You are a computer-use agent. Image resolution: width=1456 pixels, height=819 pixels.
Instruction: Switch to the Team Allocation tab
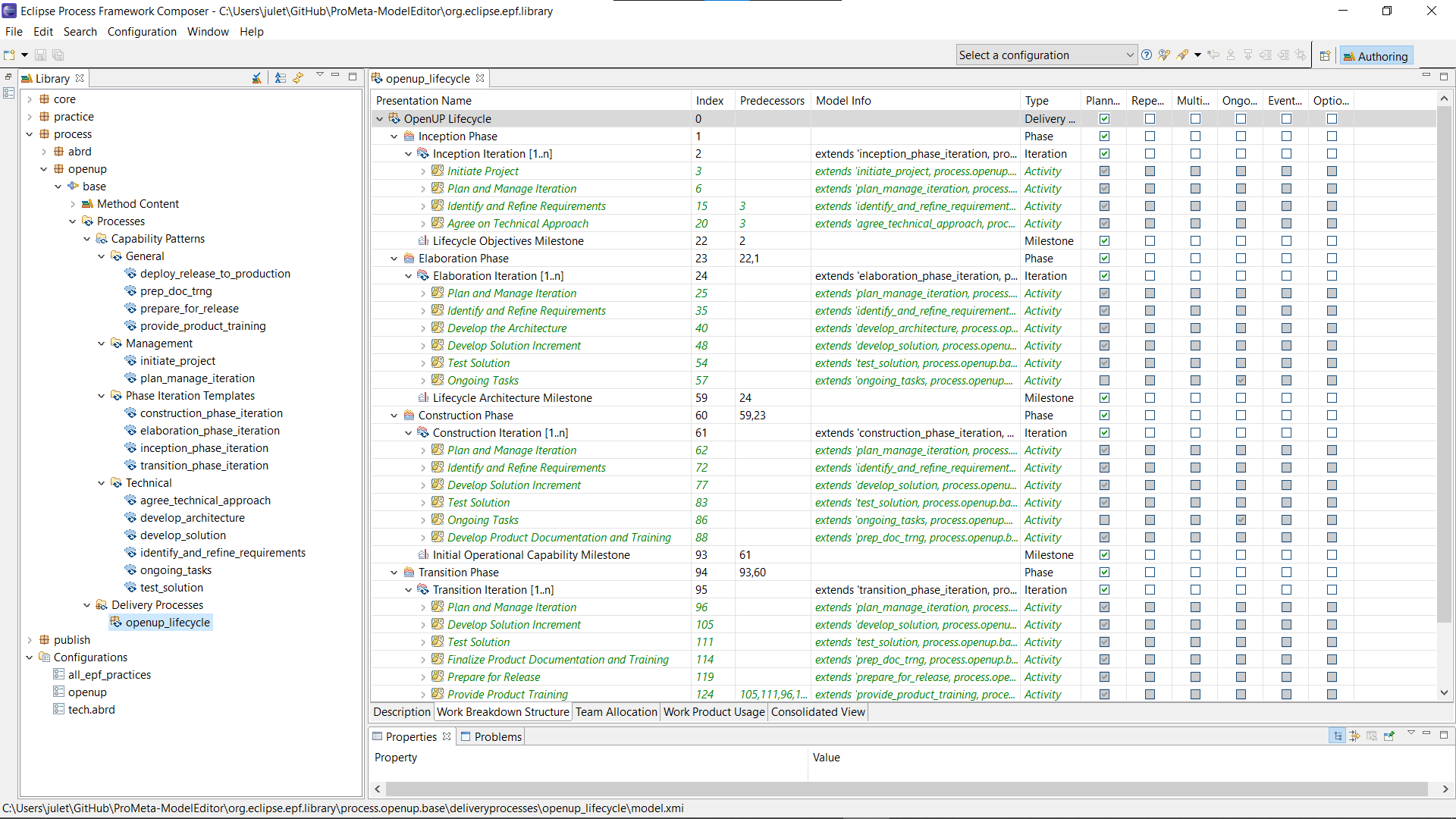coord(616,712)
